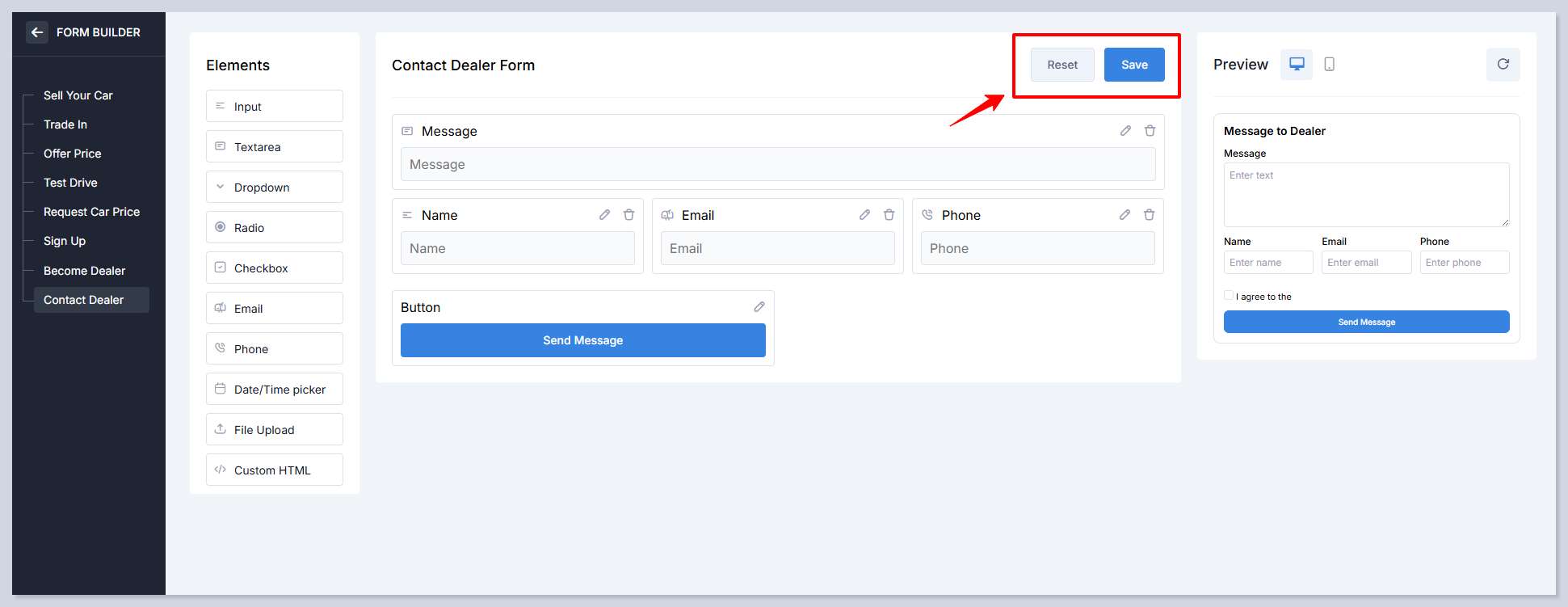Switch preview to mobile view
Image resolution: width=1568 pixels, height=607 pixels.
(1329, 65)
